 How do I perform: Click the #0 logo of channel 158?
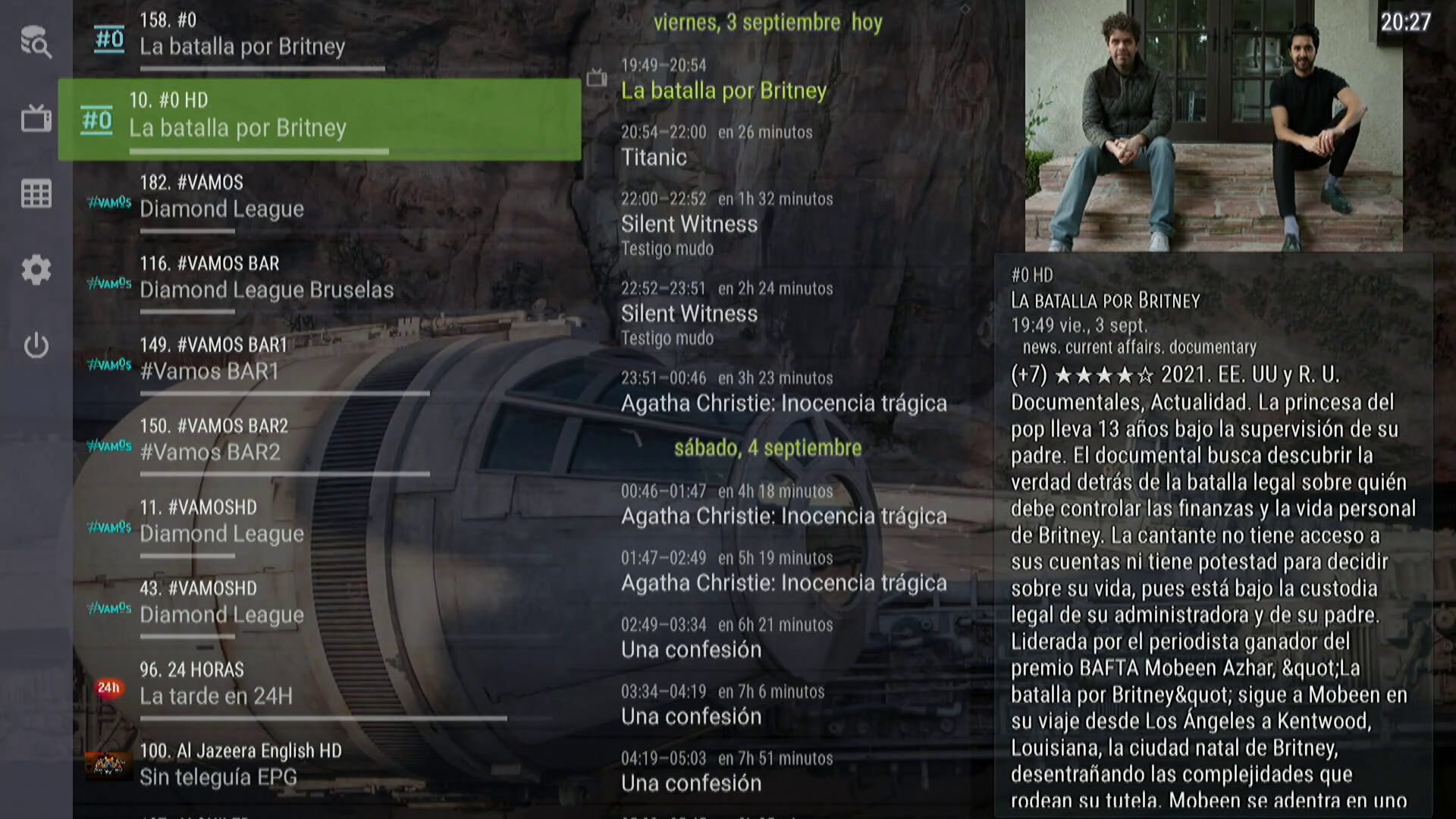coord(109,39)
